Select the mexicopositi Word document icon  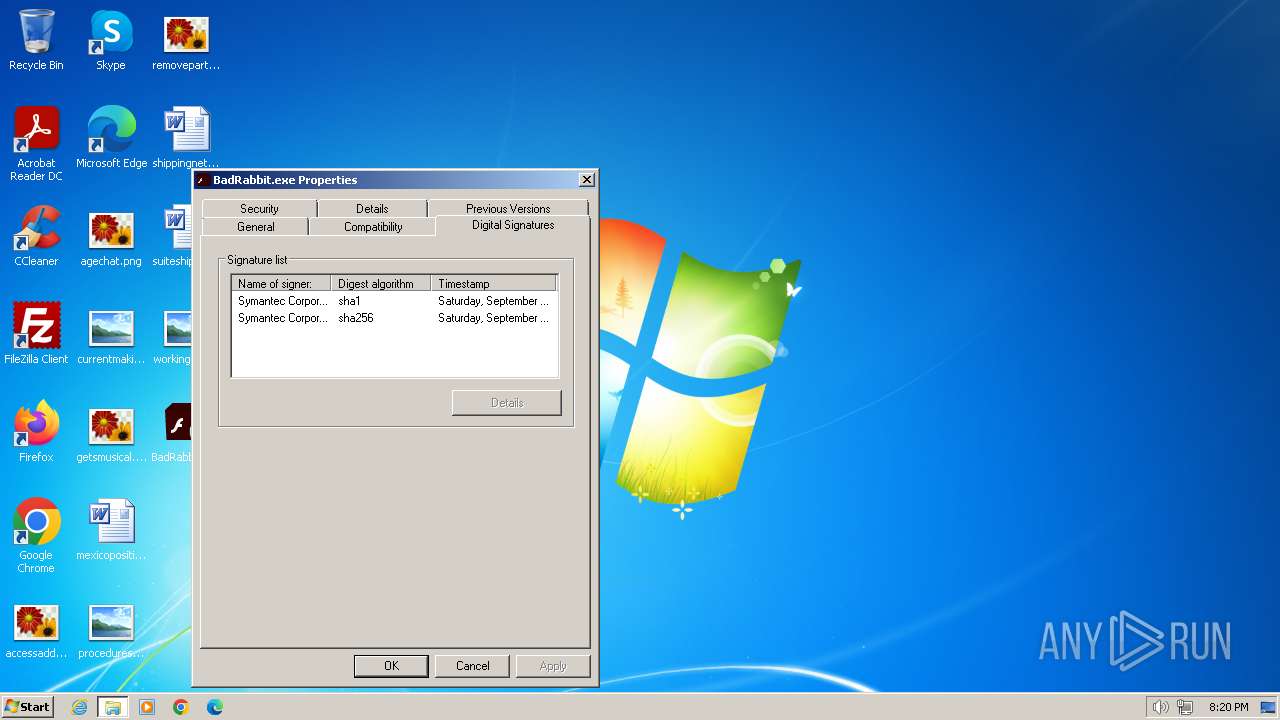pyautogui.click(x=111, y=530)
